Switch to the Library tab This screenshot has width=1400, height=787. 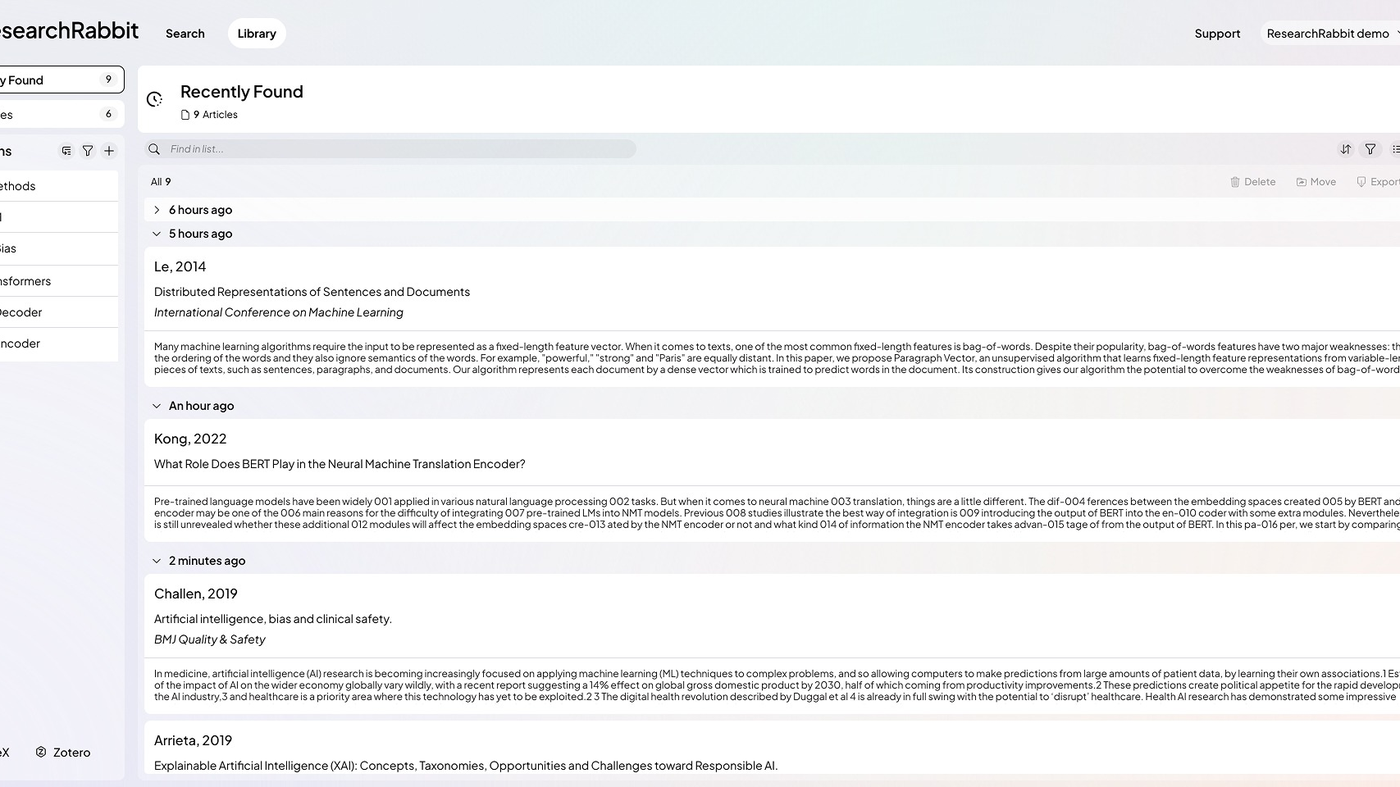point(257,33)
